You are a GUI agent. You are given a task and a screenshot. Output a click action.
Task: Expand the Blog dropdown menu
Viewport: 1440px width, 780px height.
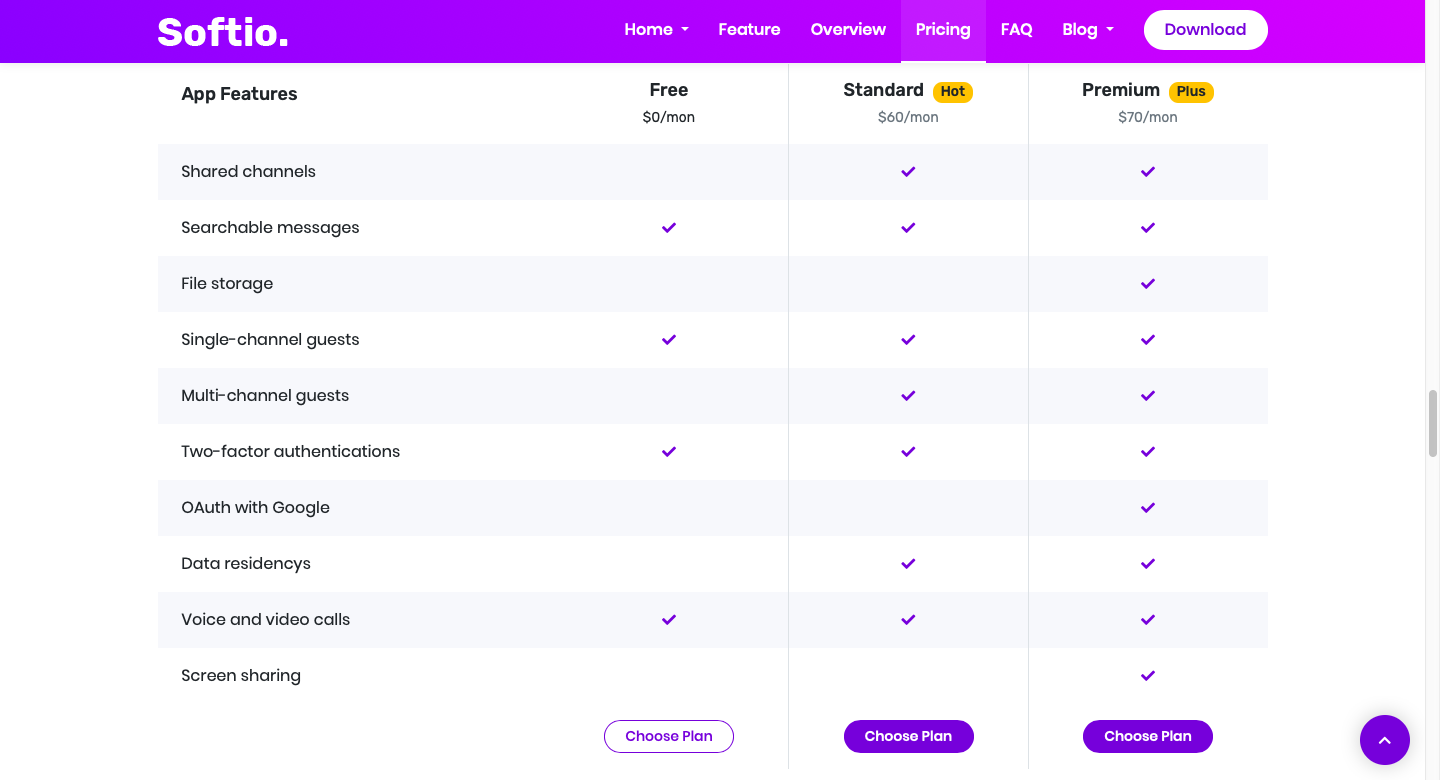(x=1087, y=30)
